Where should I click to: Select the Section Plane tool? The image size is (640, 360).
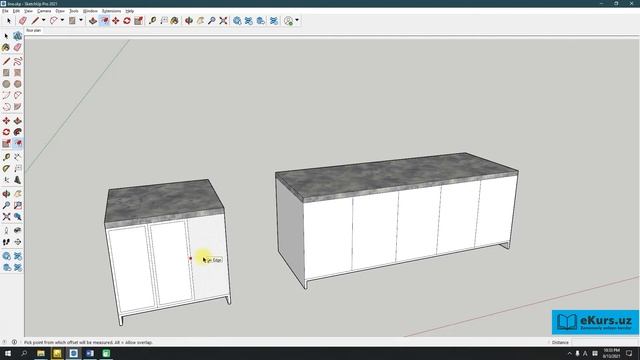tap(18, 242)
